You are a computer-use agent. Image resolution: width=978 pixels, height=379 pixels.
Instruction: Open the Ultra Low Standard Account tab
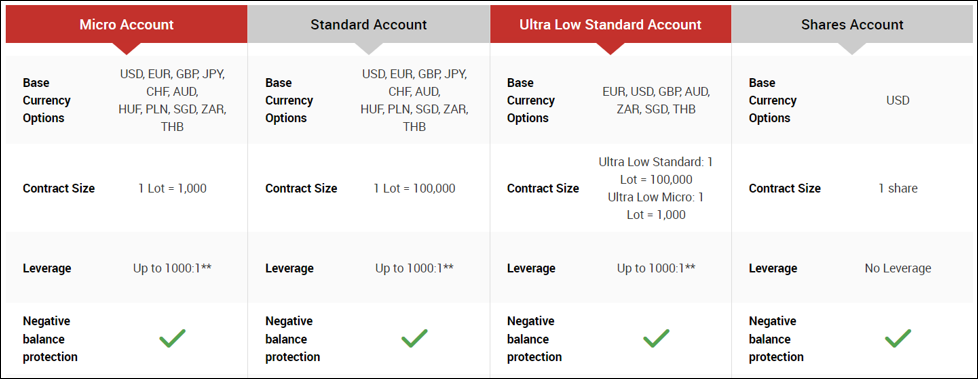pos(611,25)
